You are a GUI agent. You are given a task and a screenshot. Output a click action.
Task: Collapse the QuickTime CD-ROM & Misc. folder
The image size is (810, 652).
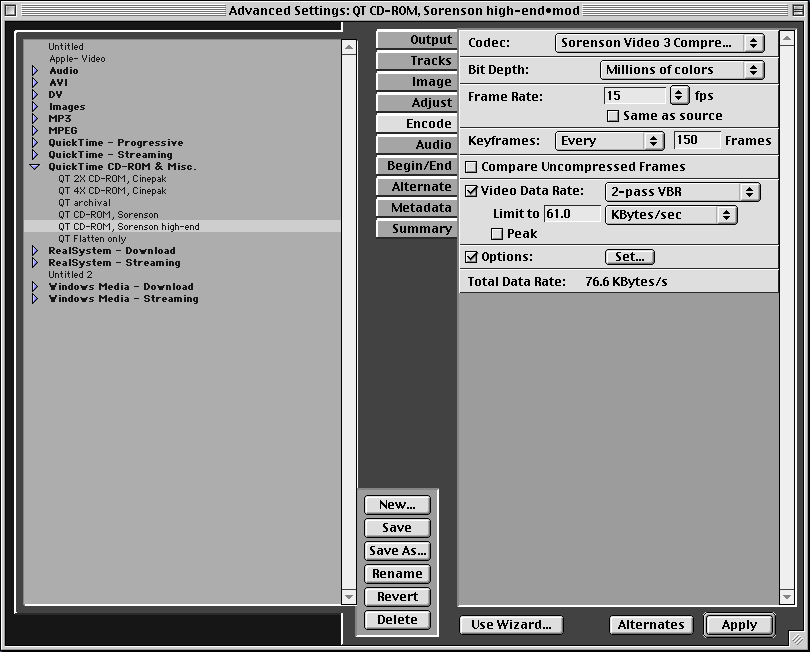click(x=34, y=167)
